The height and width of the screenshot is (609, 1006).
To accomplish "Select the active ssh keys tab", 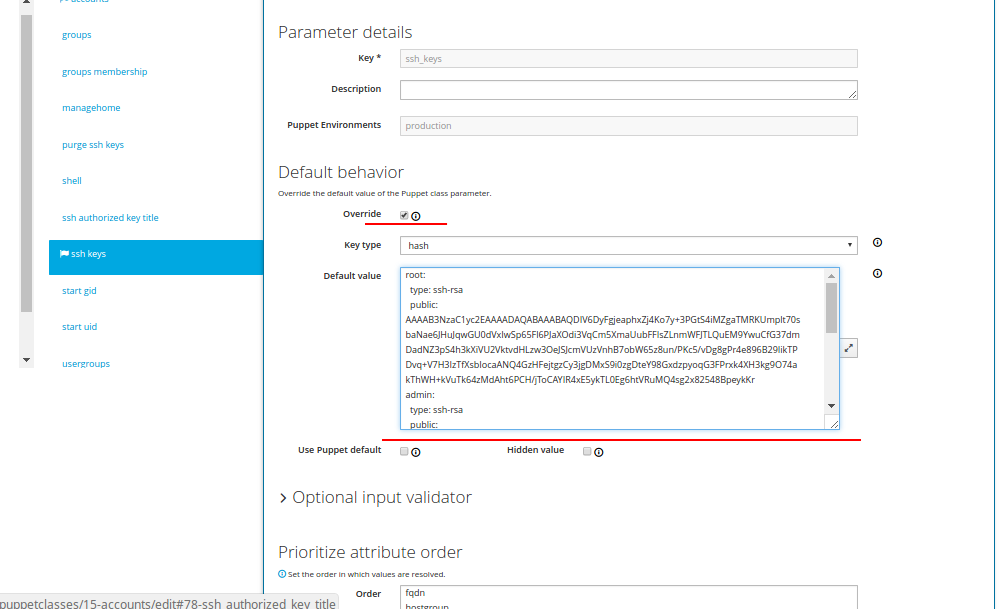I will click(x=156, y=257).
